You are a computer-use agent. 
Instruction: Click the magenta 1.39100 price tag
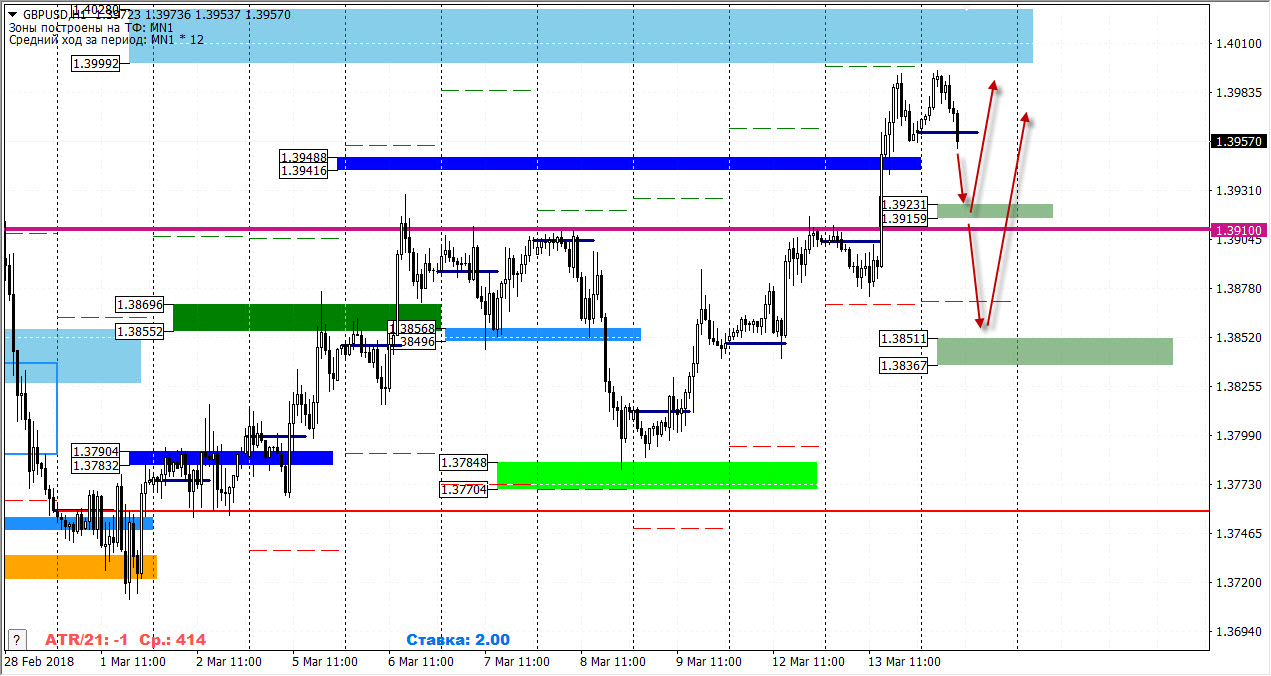coord(1240,230)
